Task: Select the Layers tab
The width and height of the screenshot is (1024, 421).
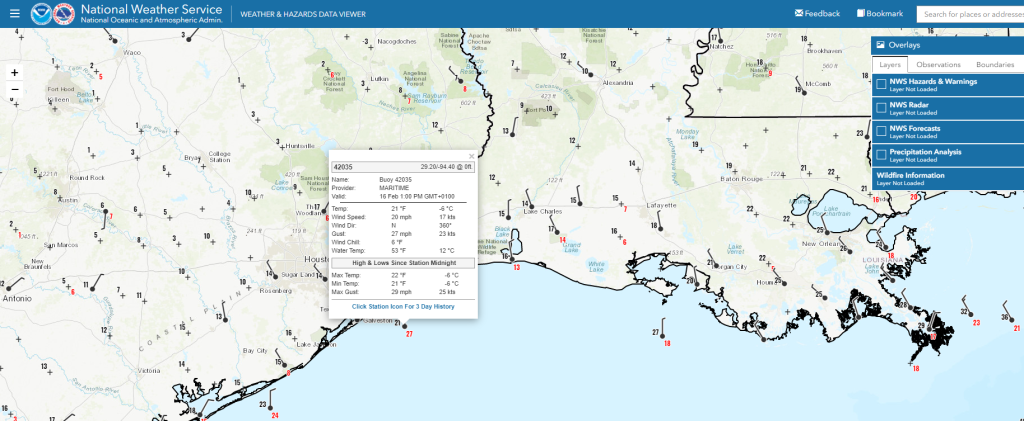Action: click(x=890, y=65)
